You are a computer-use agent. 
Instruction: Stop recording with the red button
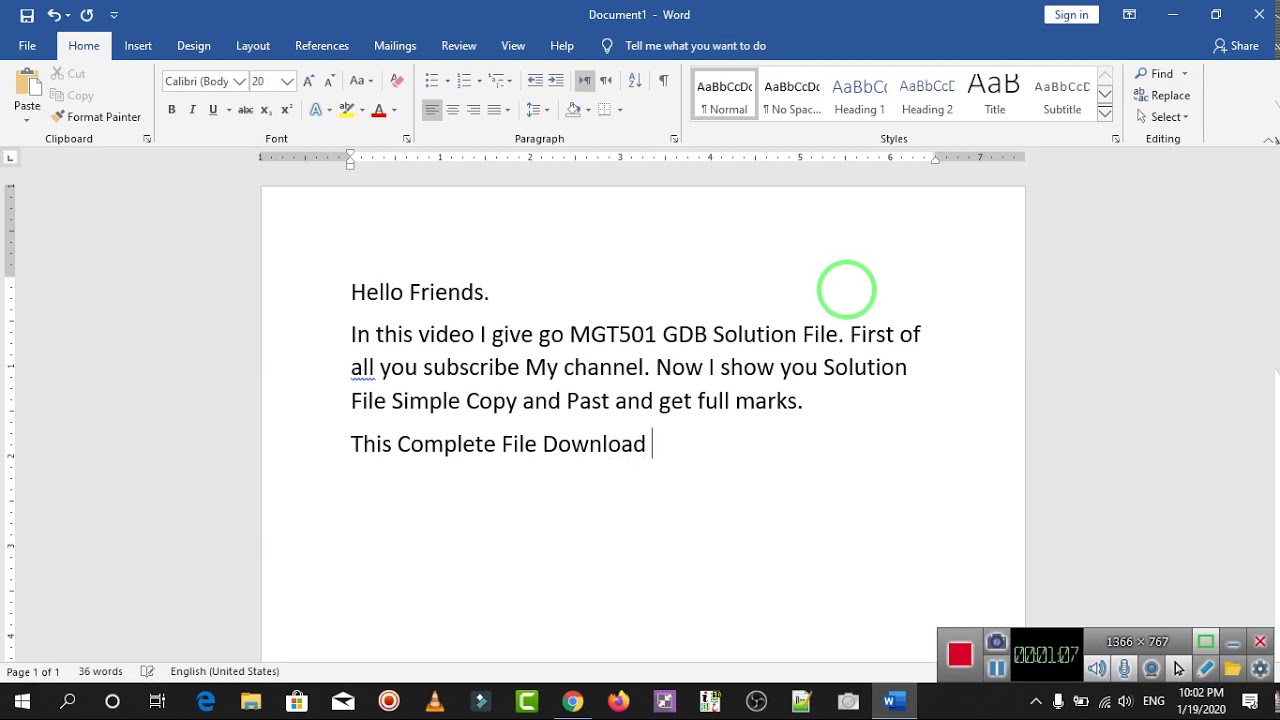960,655
